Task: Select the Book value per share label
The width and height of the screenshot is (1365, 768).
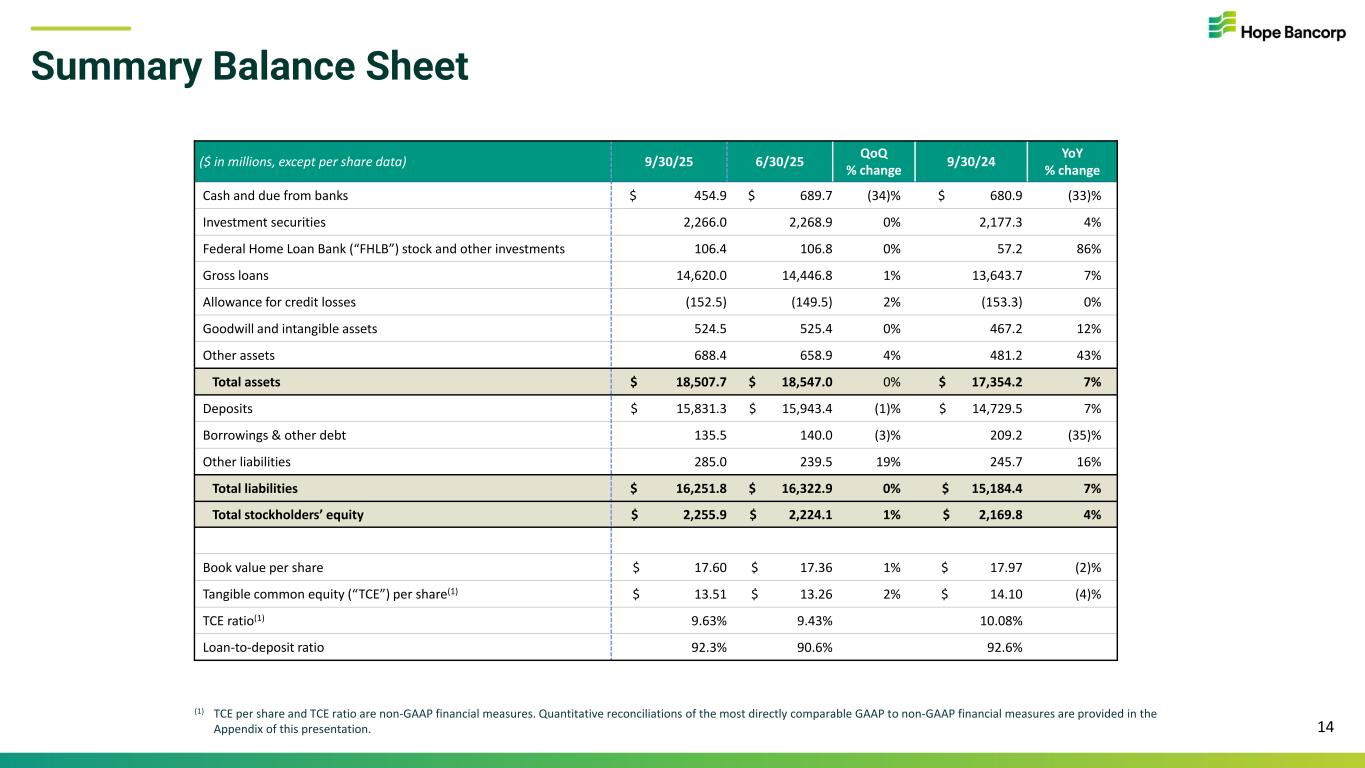Action: coord(262,567)
